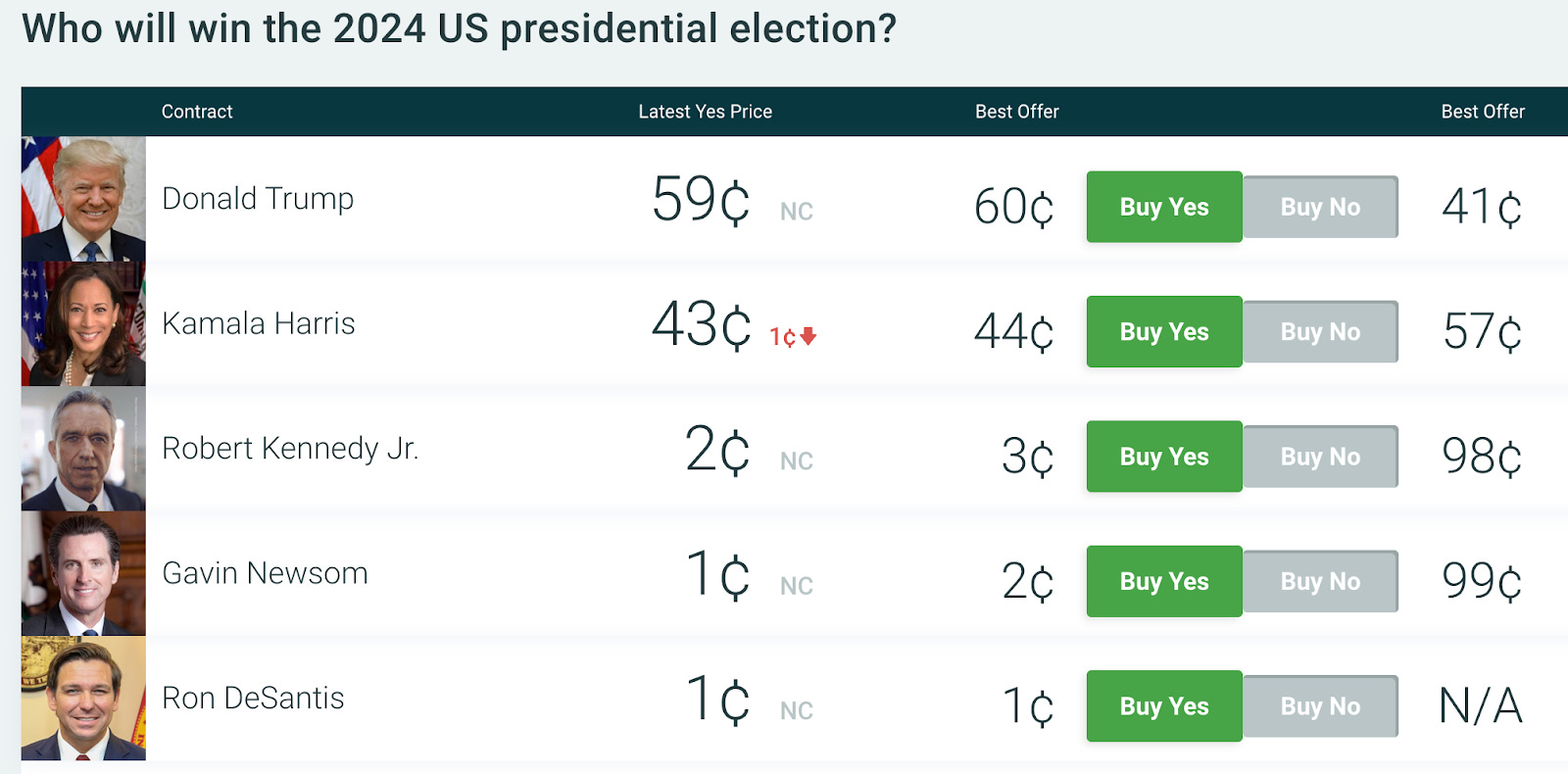
Task: Click Buy Yes for Ron DeSantis
Action: tap(1164, 705)
